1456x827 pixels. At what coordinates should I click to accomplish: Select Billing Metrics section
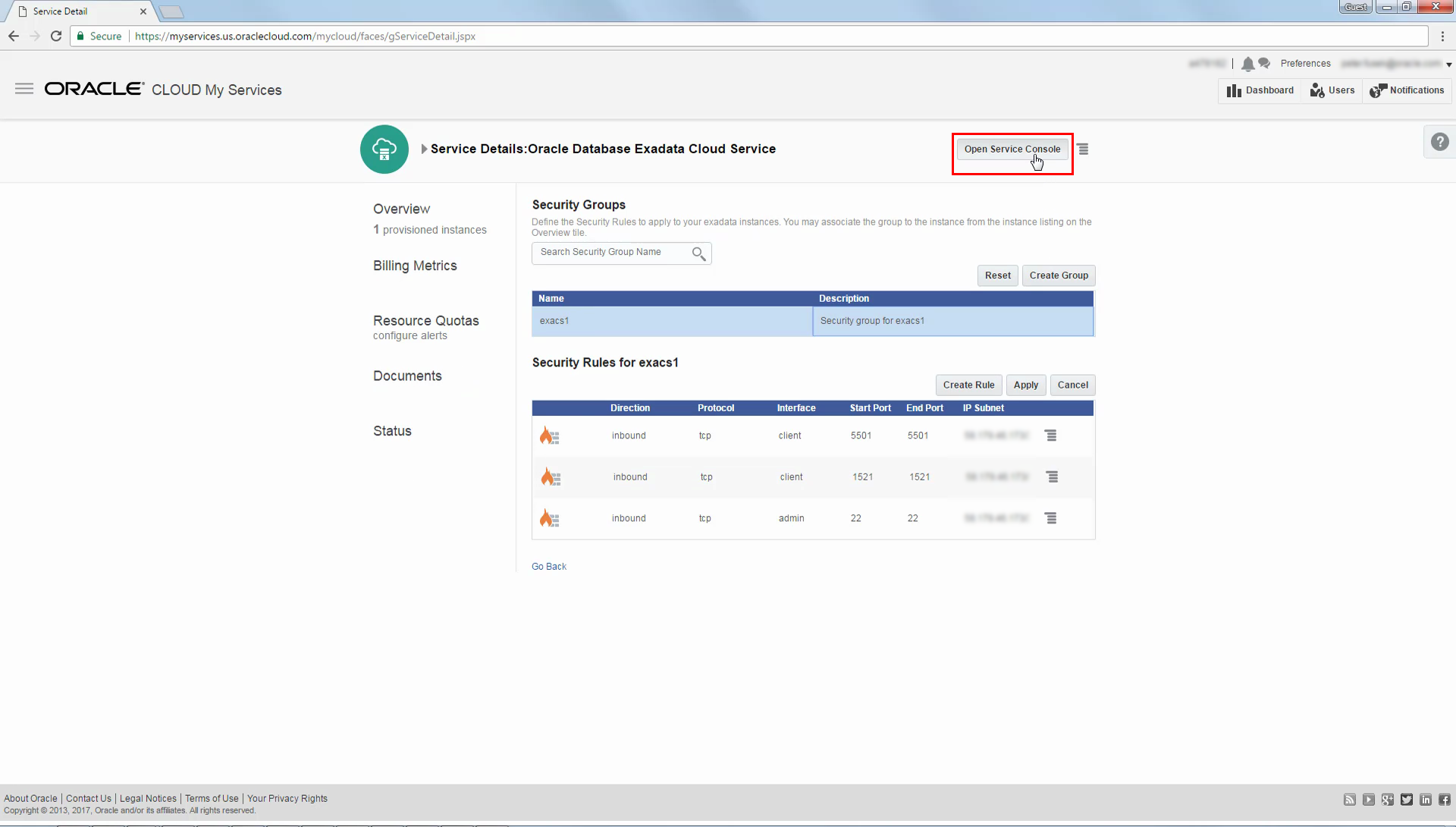click(415, 266)
